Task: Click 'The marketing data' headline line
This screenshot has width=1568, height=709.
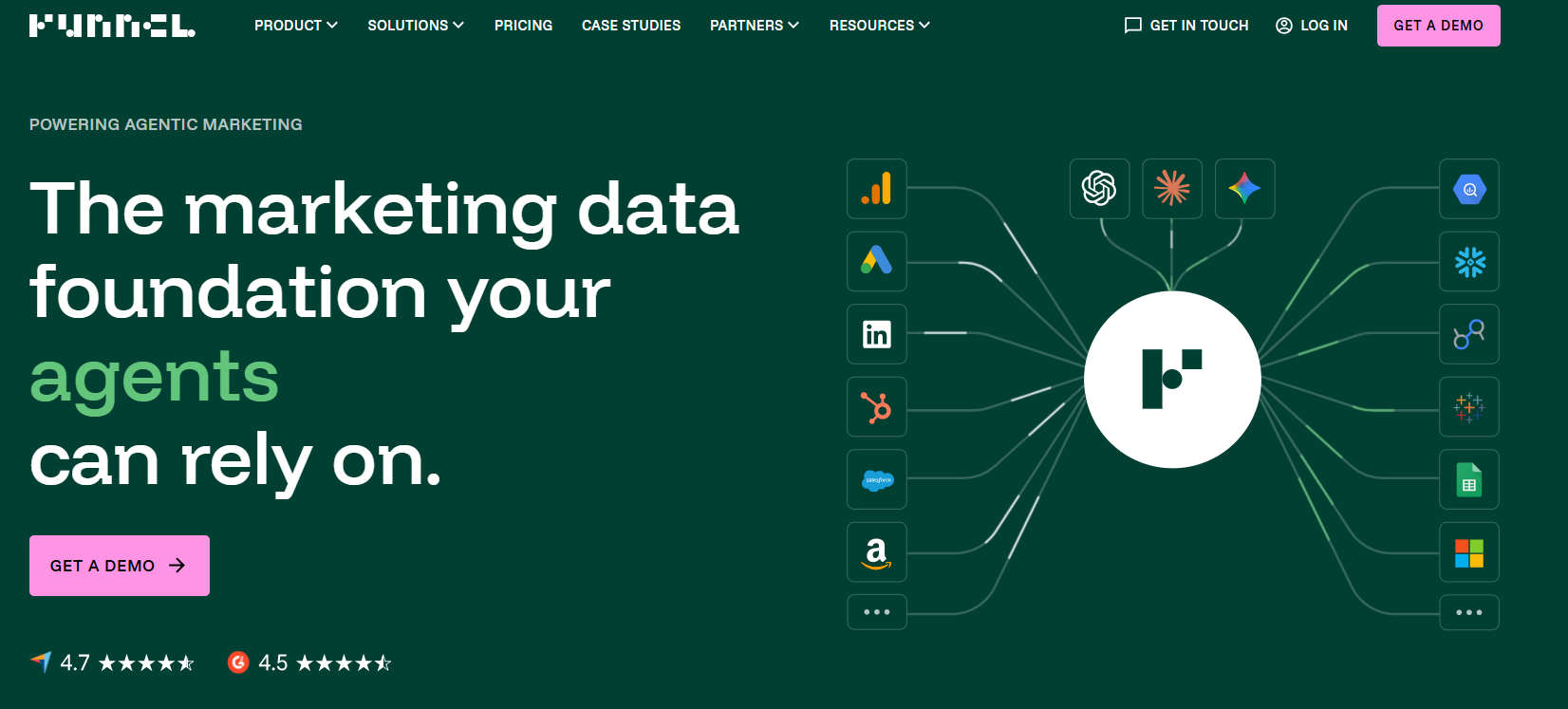Action: (384, 210)
